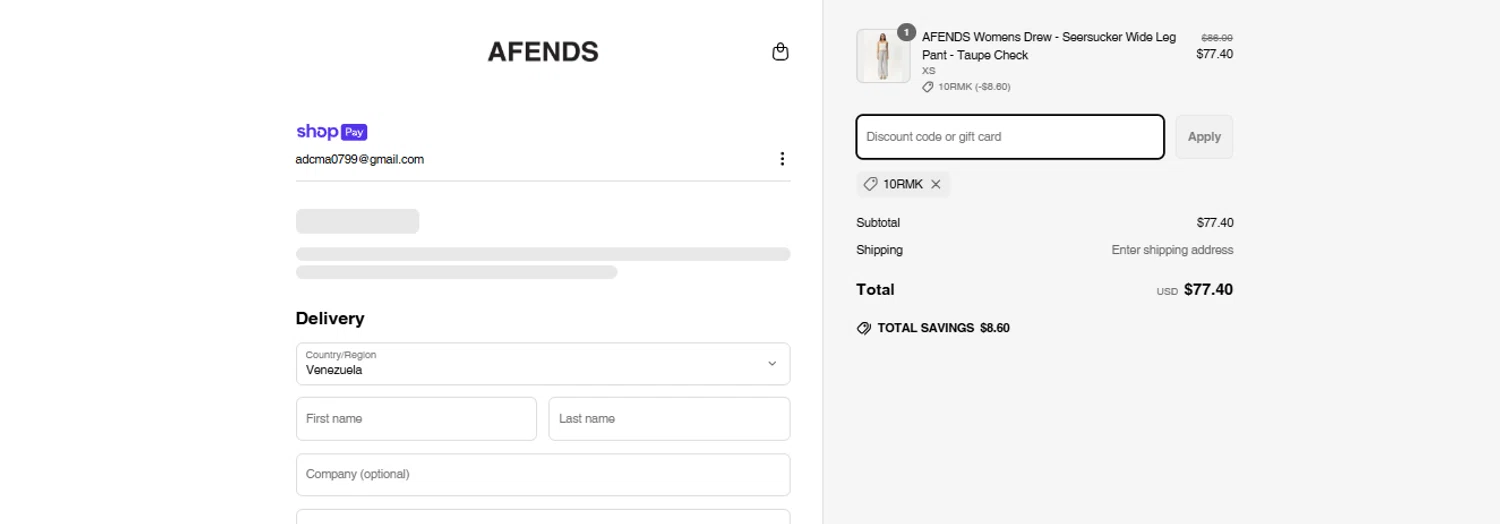Click the product title AFENDS Womens Drew
The width and height of the screenshot is (1500, 524).
point(1049,46)
